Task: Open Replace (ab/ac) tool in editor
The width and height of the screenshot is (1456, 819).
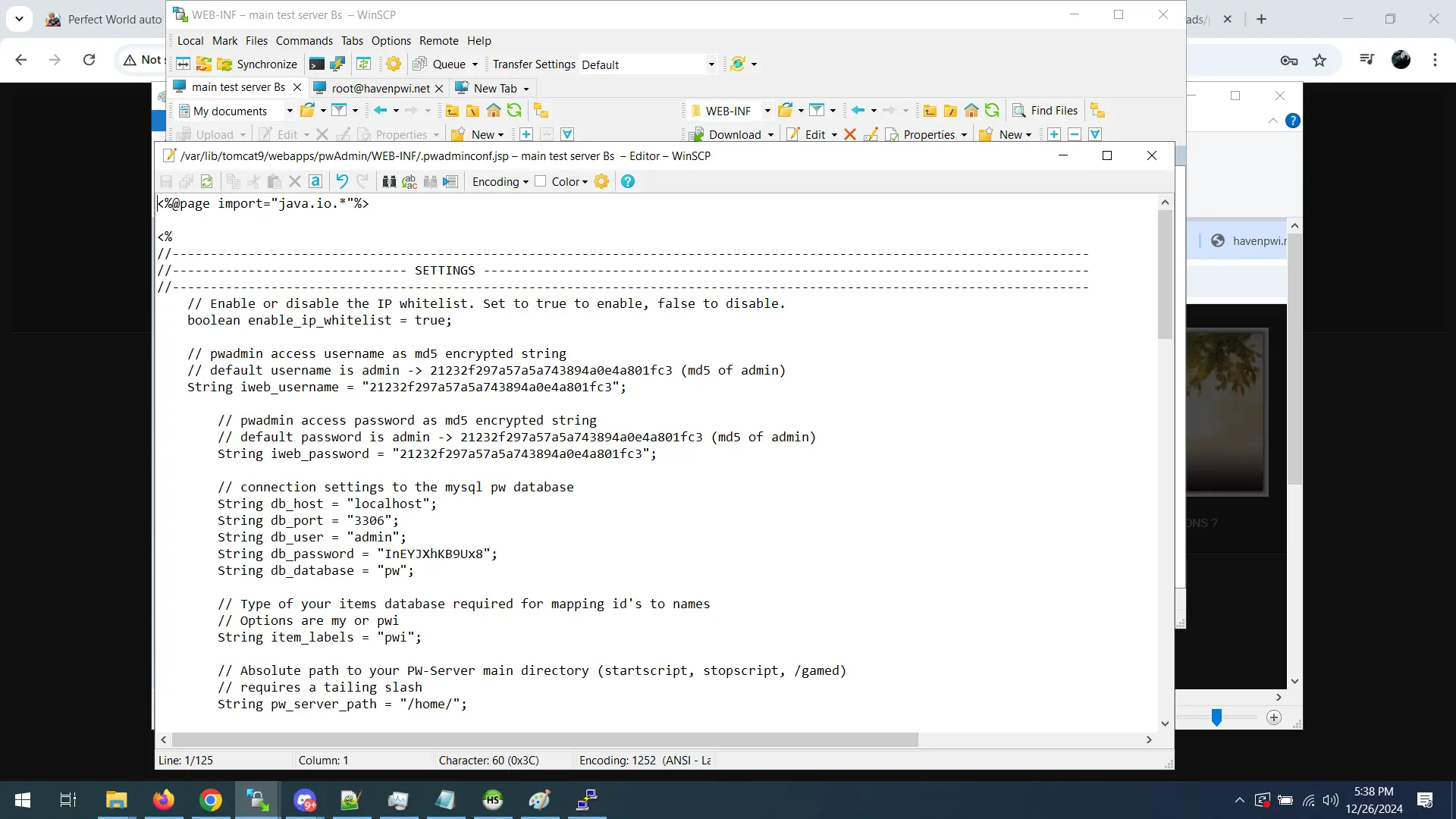Action: point(409,181)
